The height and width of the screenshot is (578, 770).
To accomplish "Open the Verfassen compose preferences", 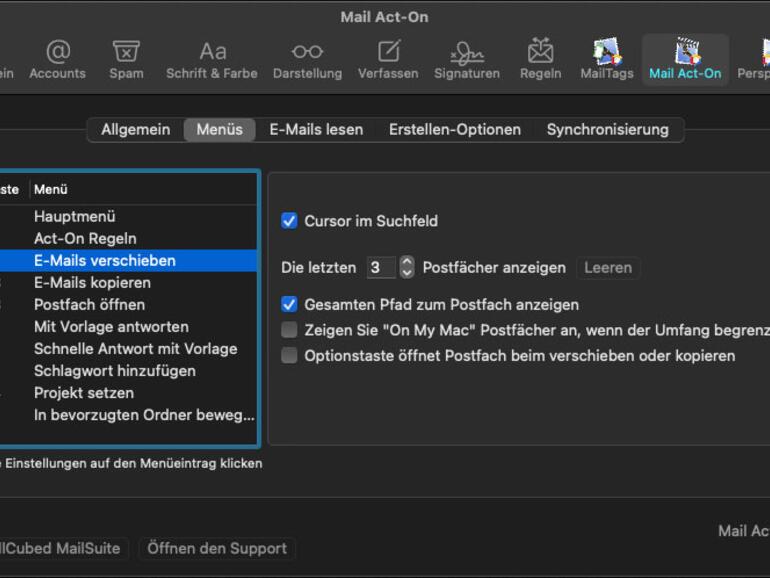I will point(388,59).
